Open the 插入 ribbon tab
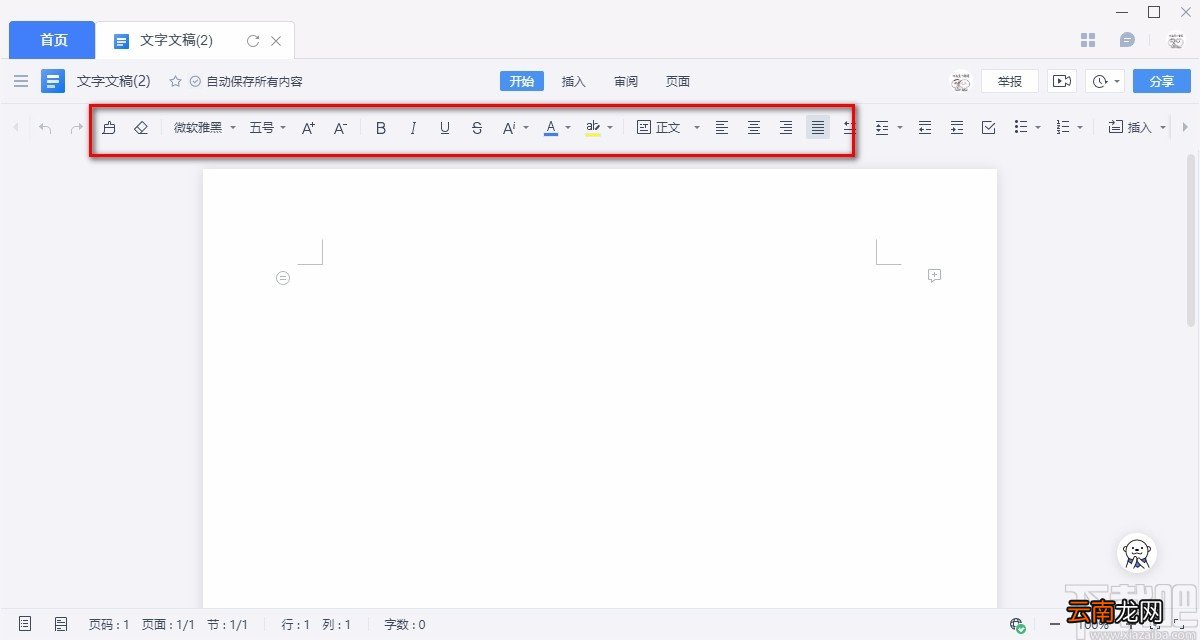Viewport: 1200px width, 640px height. pos(574,81)
